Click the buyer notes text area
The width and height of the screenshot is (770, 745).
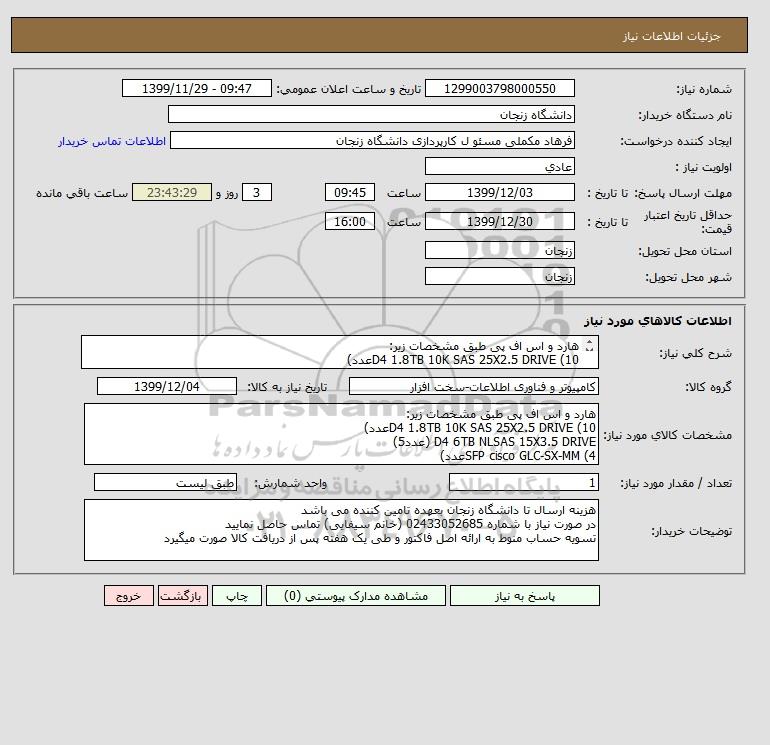[341, 530]
